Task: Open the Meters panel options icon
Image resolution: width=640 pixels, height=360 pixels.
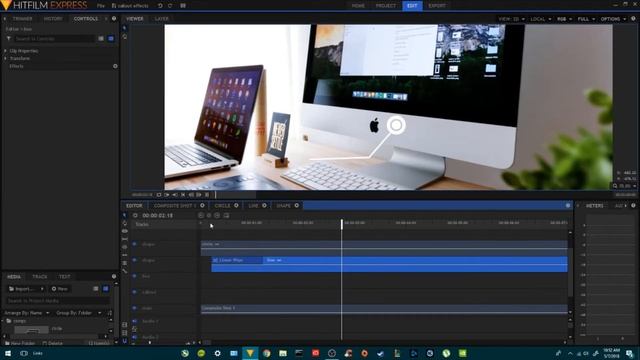Action: click(633, 206)
